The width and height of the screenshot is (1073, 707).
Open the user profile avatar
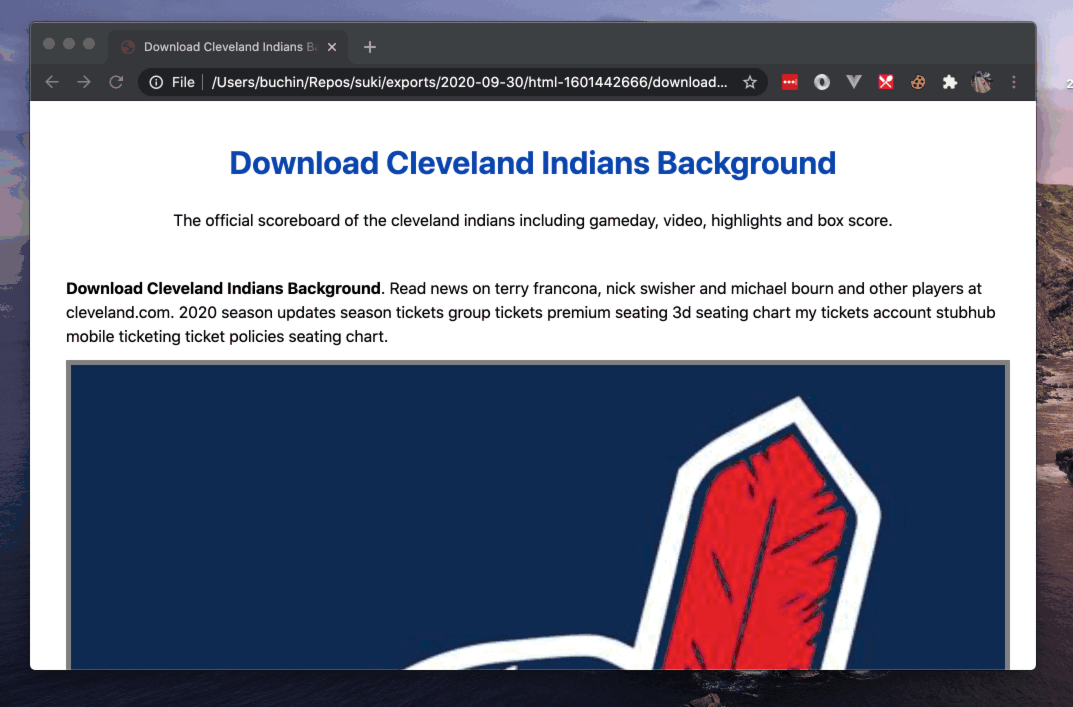pos(981,82)
